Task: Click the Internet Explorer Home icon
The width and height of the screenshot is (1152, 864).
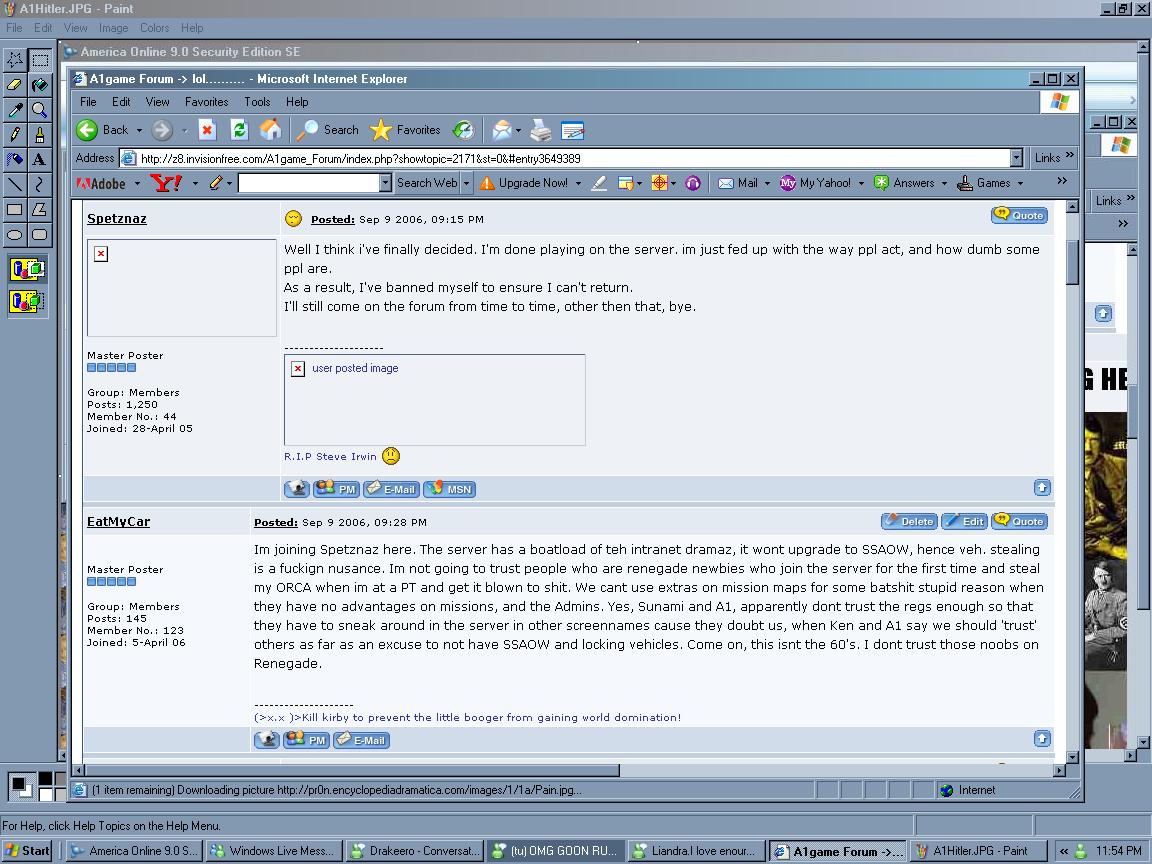Action: pyautogui.click(x=270, y=130)
